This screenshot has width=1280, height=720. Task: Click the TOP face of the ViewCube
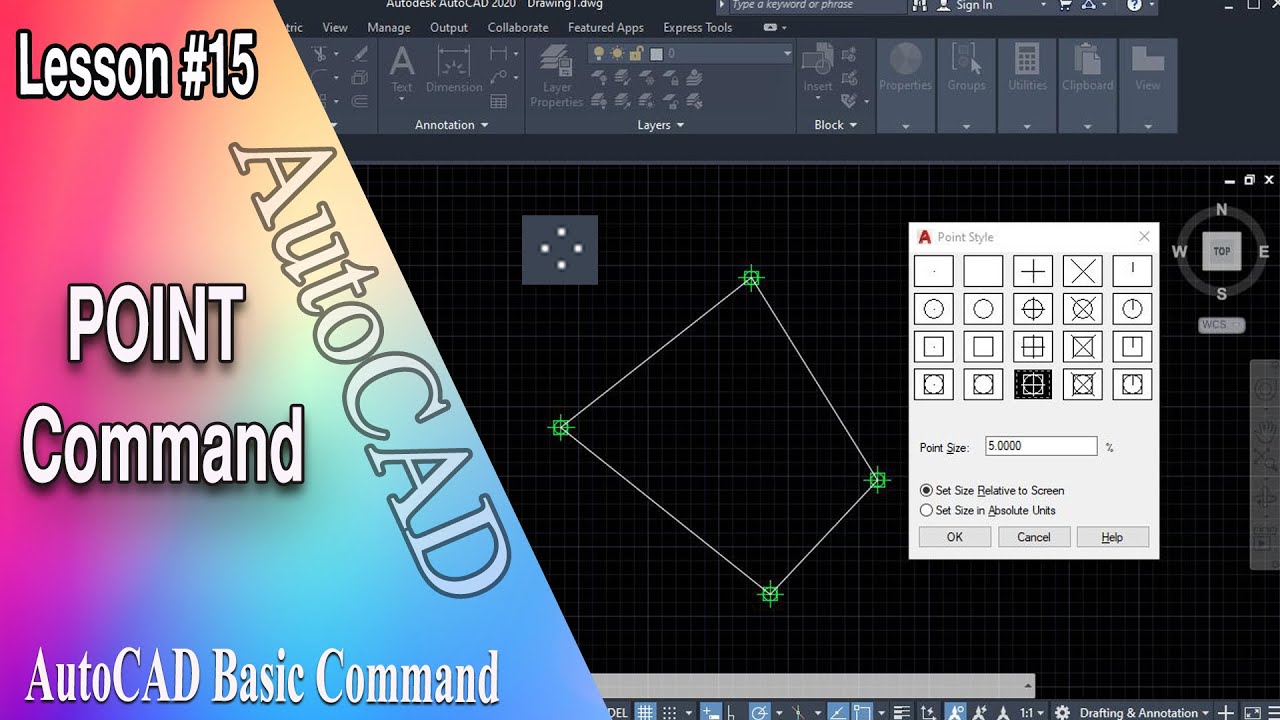1222,252
